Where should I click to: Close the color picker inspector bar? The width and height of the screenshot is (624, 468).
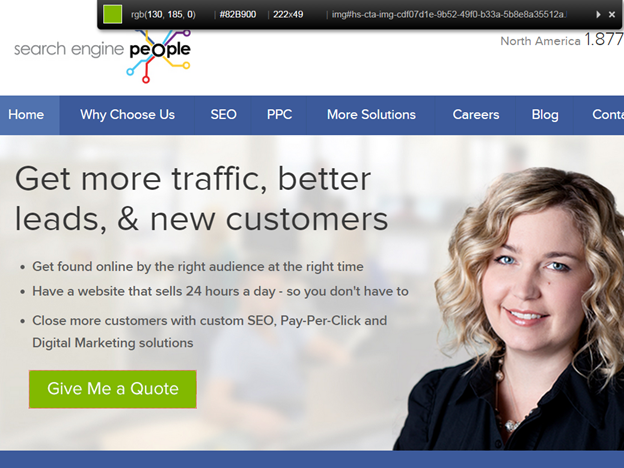point(612,15)
